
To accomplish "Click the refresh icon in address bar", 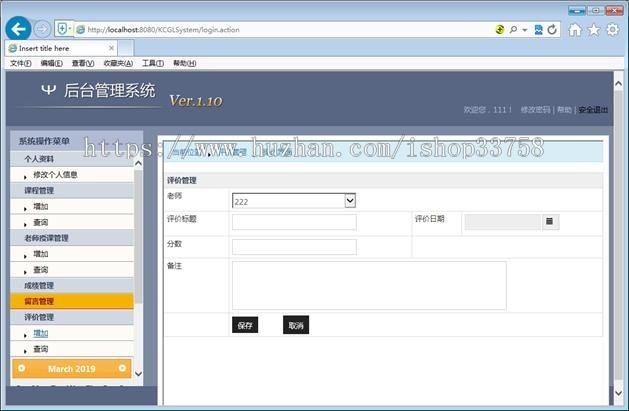I will coord(552,29).
